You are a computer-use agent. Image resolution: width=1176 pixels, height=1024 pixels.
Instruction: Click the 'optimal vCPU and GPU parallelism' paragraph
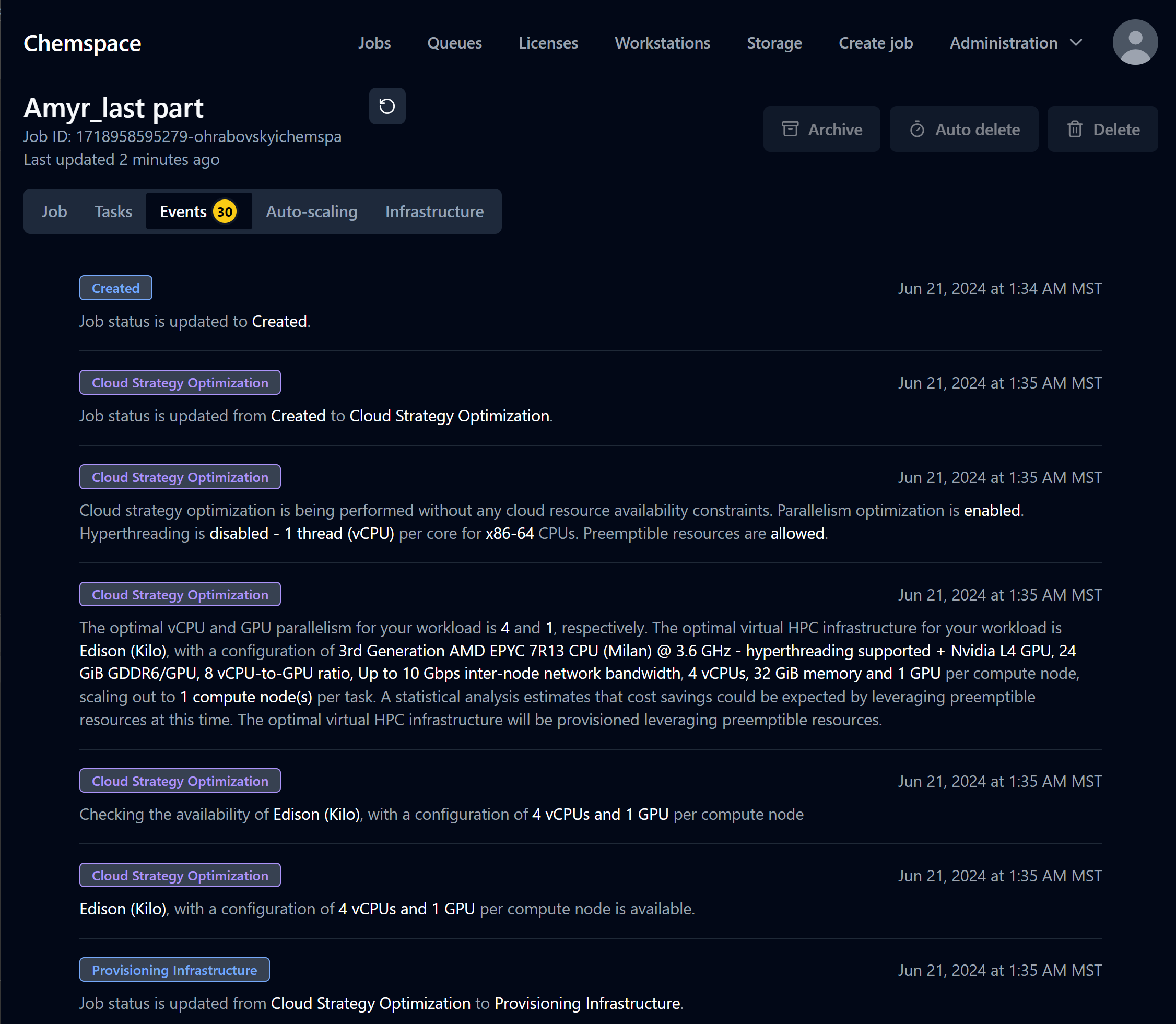(x=579, y=673)
